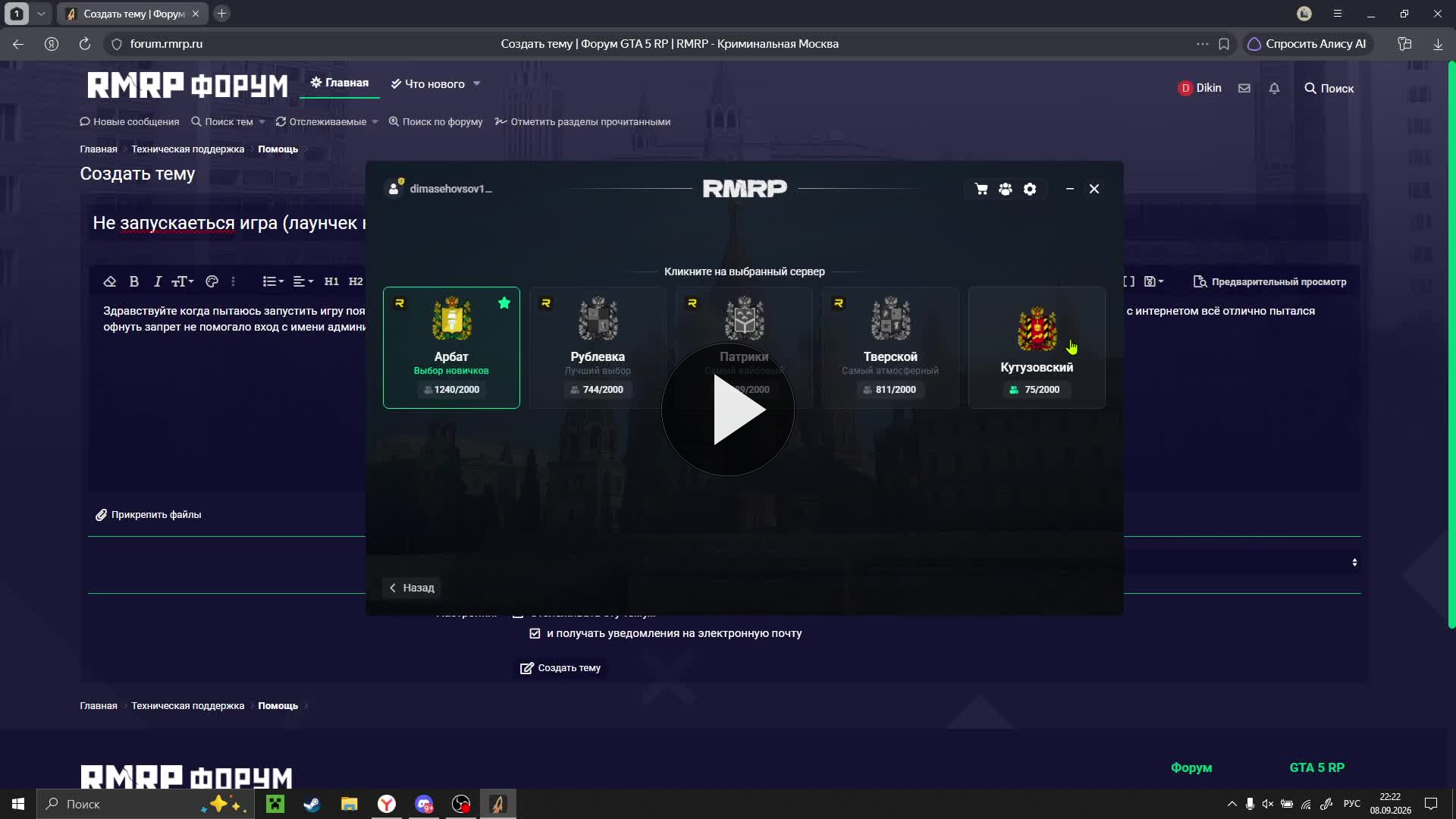This screenshot has height=819, width=1456.
Task: Open Спросить Алису AI assistant
Action: 1307,44
